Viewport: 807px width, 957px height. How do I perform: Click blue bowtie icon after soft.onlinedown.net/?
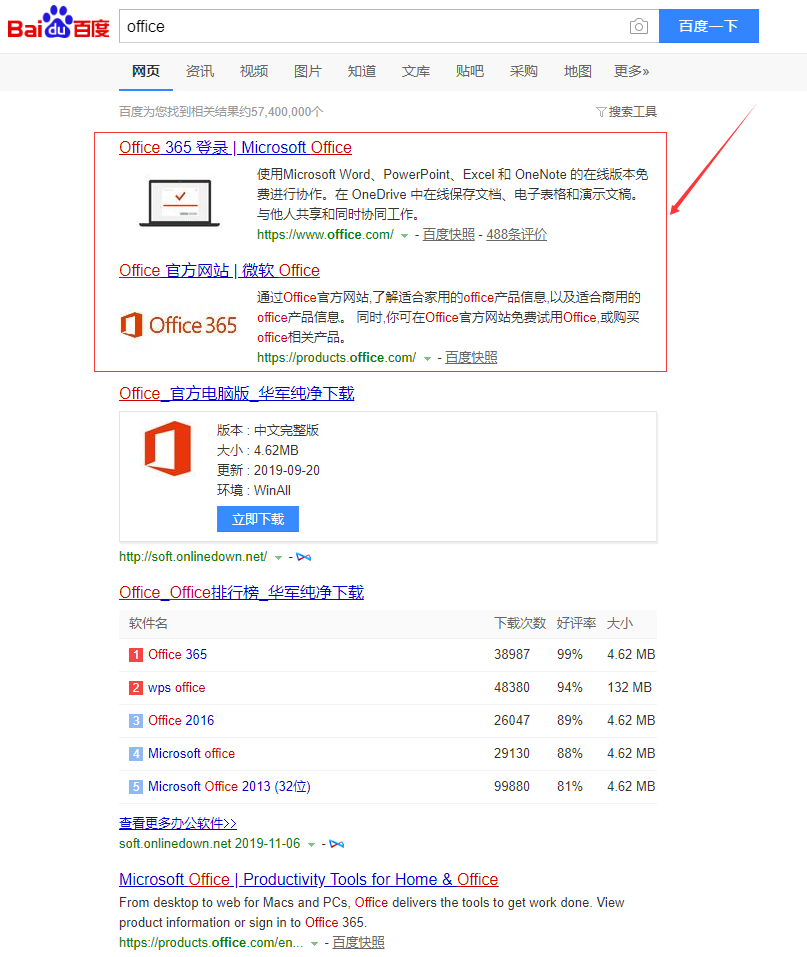click(303, 557)
